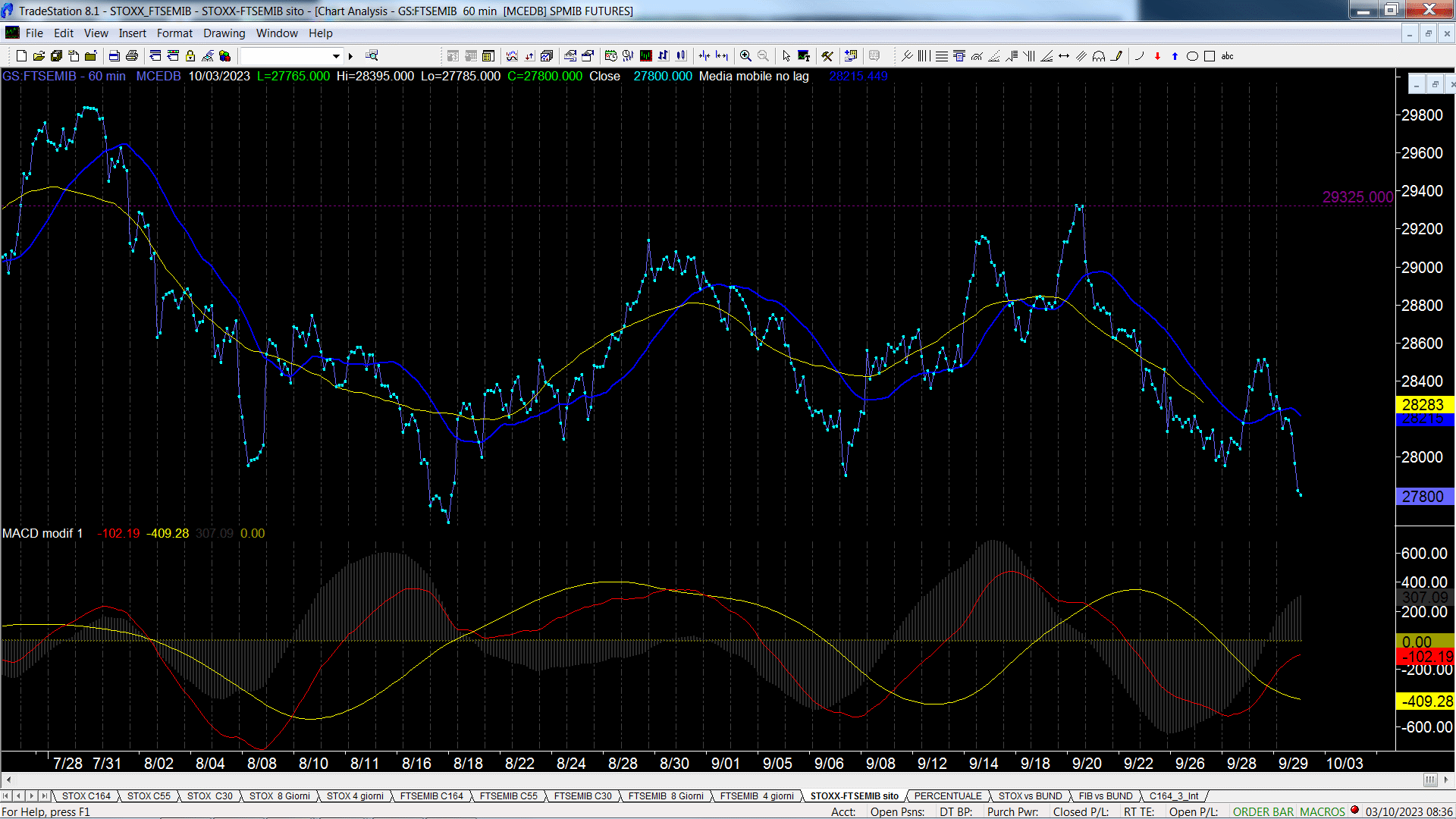Click the 28283 yellow price label

coord(1423,405)
